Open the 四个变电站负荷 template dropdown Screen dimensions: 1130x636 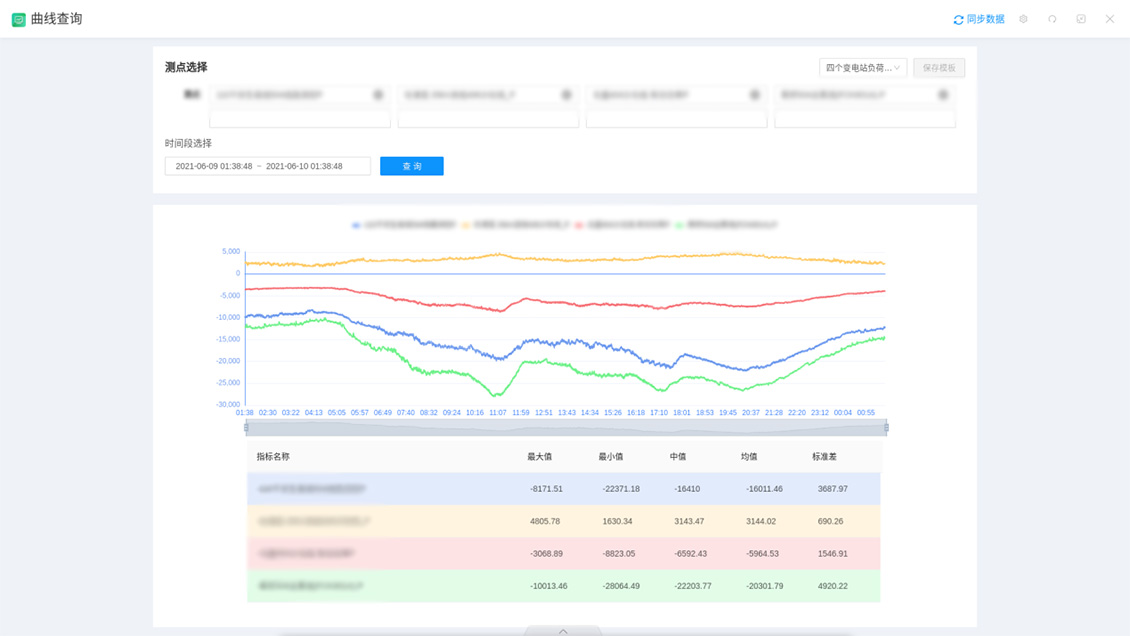click(x=863, y=68)
